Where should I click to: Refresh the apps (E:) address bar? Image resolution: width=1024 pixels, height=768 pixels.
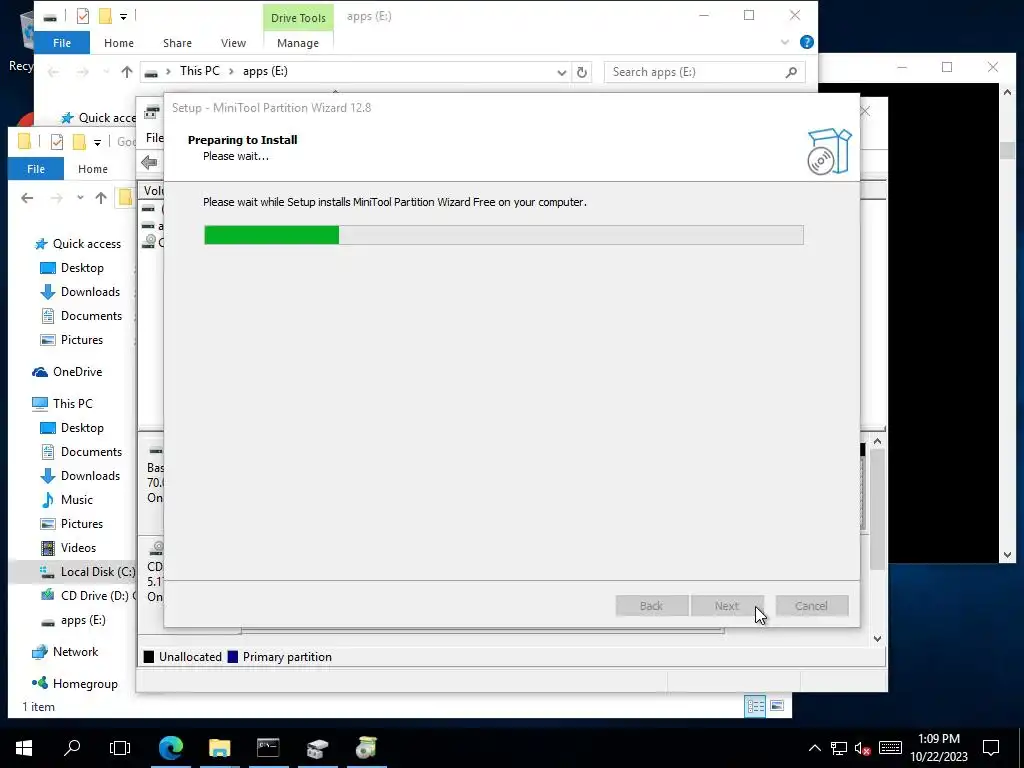[x=582, y=72]
